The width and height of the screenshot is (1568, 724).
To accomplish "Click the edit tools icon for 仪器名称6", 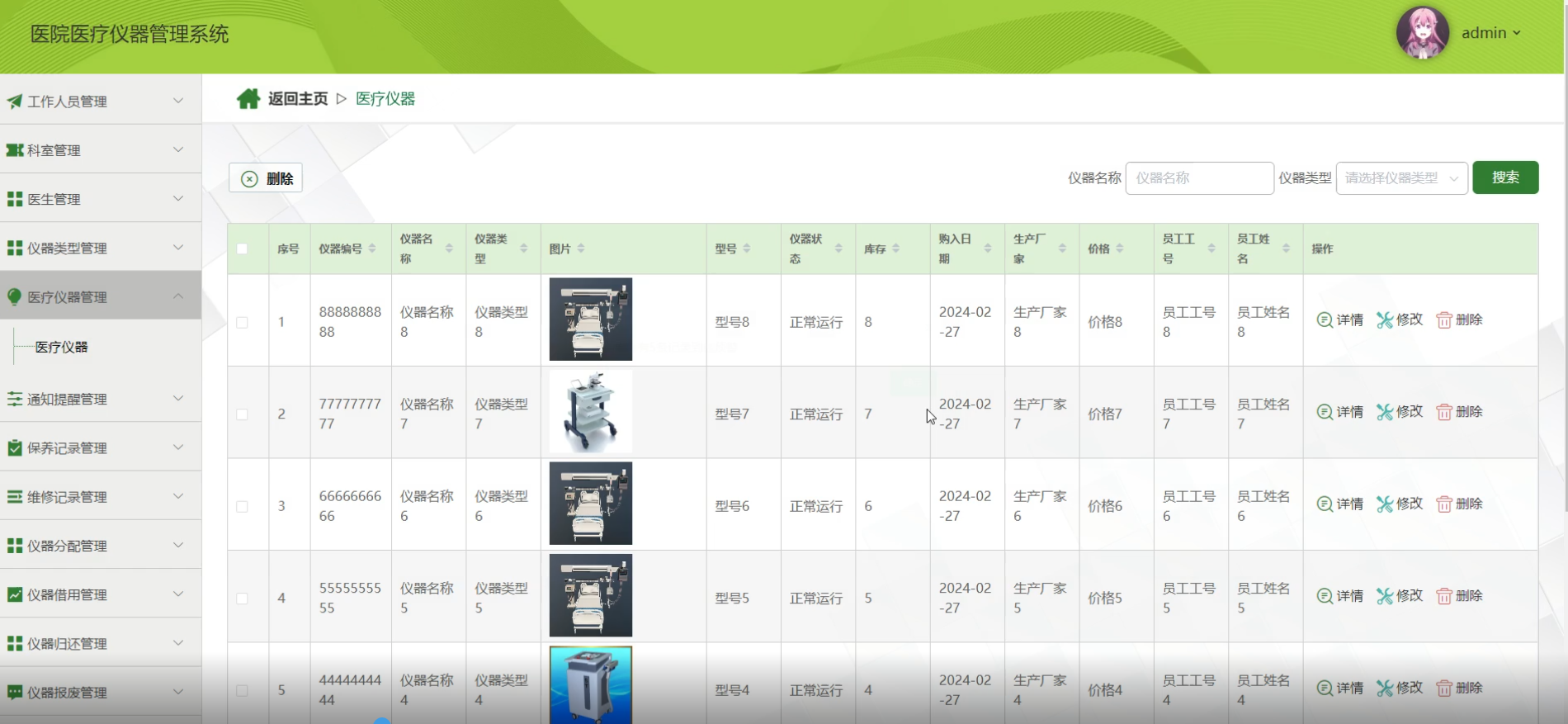I will [x=1385, y=504].
